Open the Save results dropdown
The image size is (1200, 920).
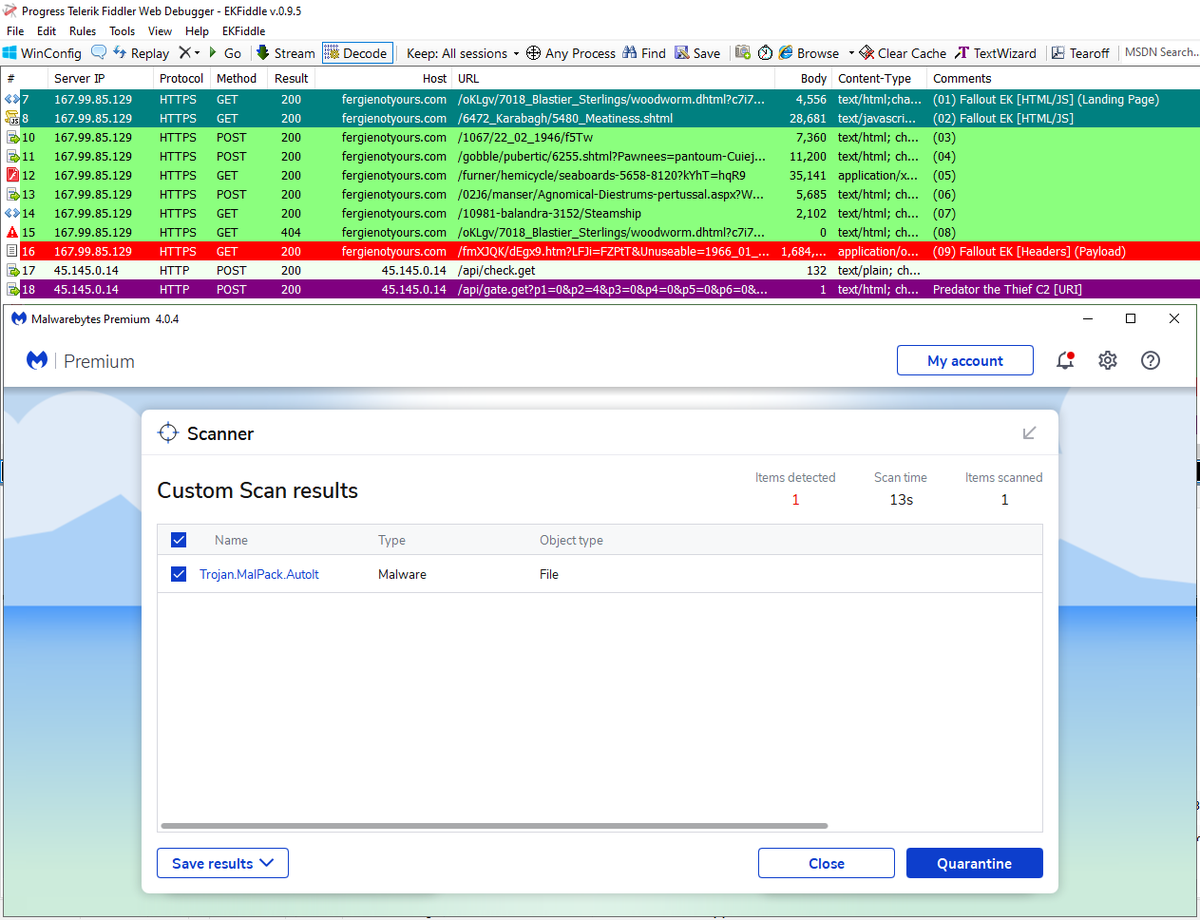(x=223, y=863)
